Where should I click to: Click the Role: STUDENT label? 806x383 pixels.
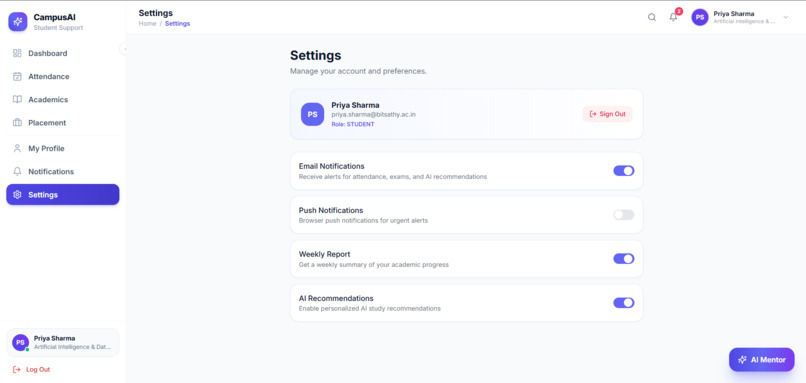[353, 124]
